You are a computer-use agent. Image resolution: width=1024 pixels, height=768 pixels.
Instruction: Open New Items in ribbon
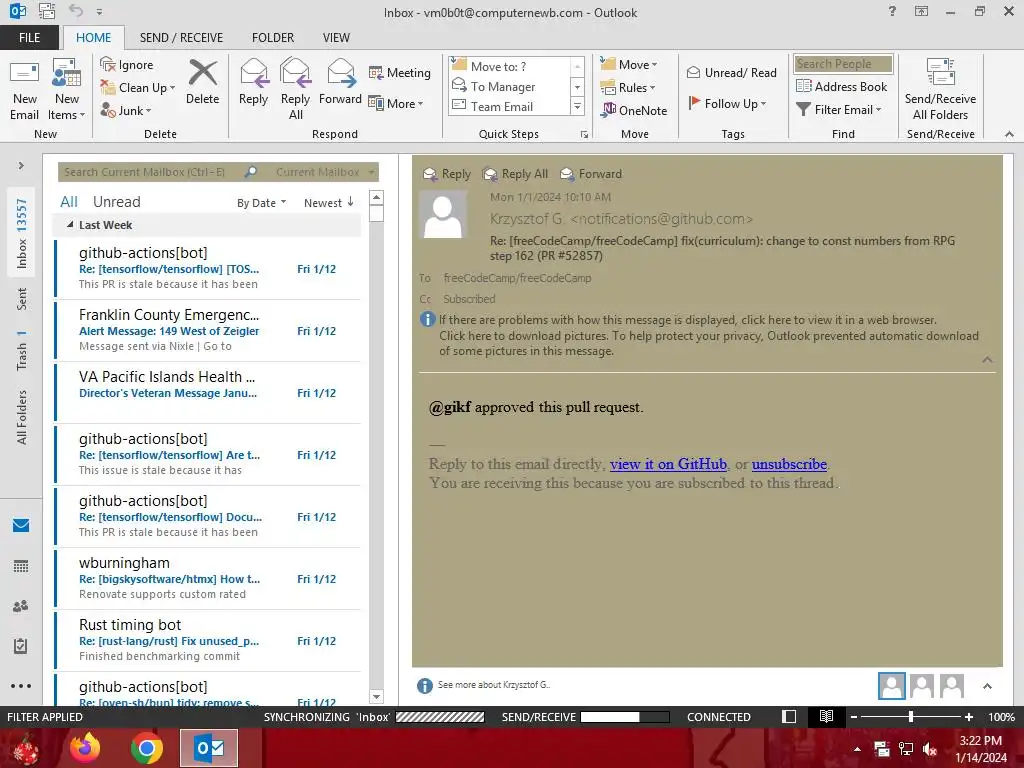point(67,90)
